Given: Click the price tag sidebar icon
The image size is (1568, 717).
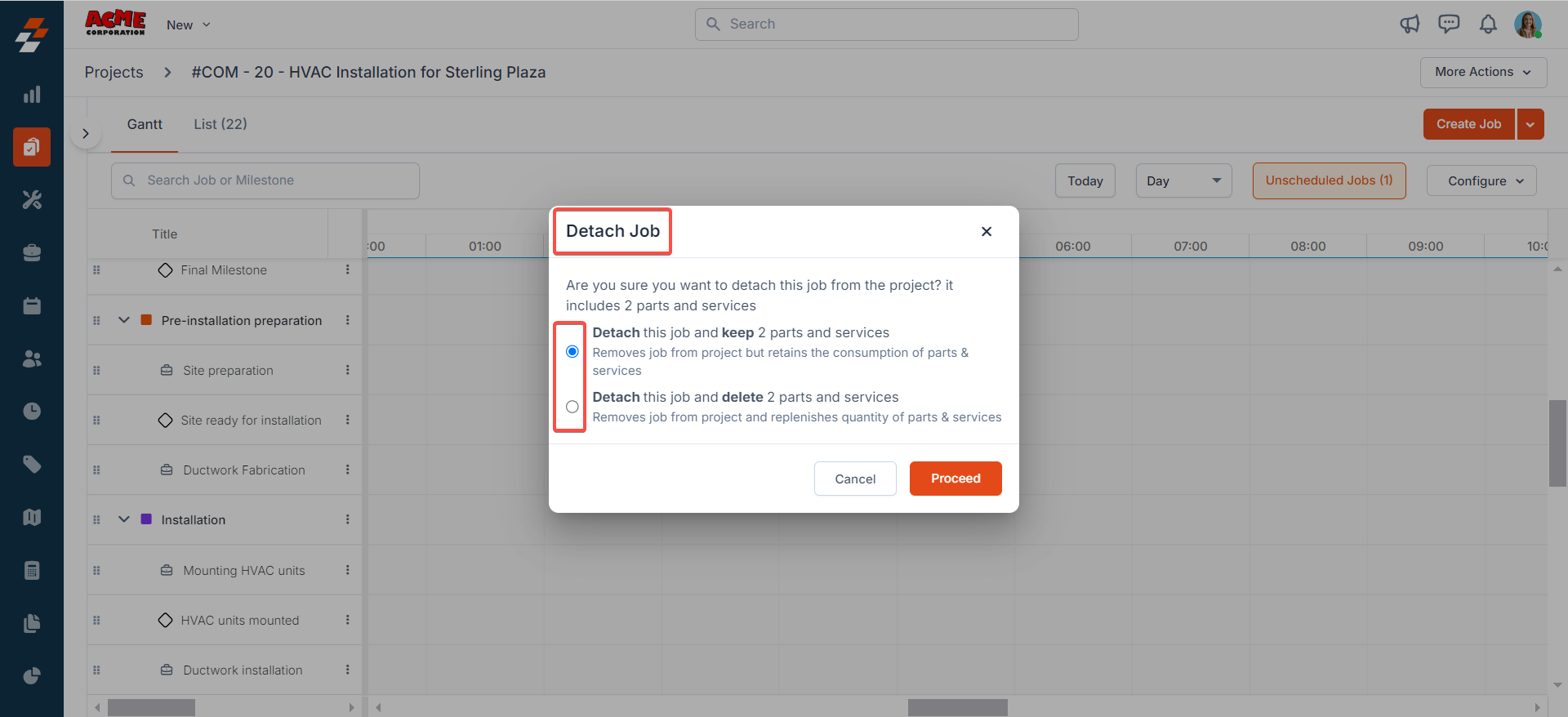Looking at the screenshot, I should (32, 465).
